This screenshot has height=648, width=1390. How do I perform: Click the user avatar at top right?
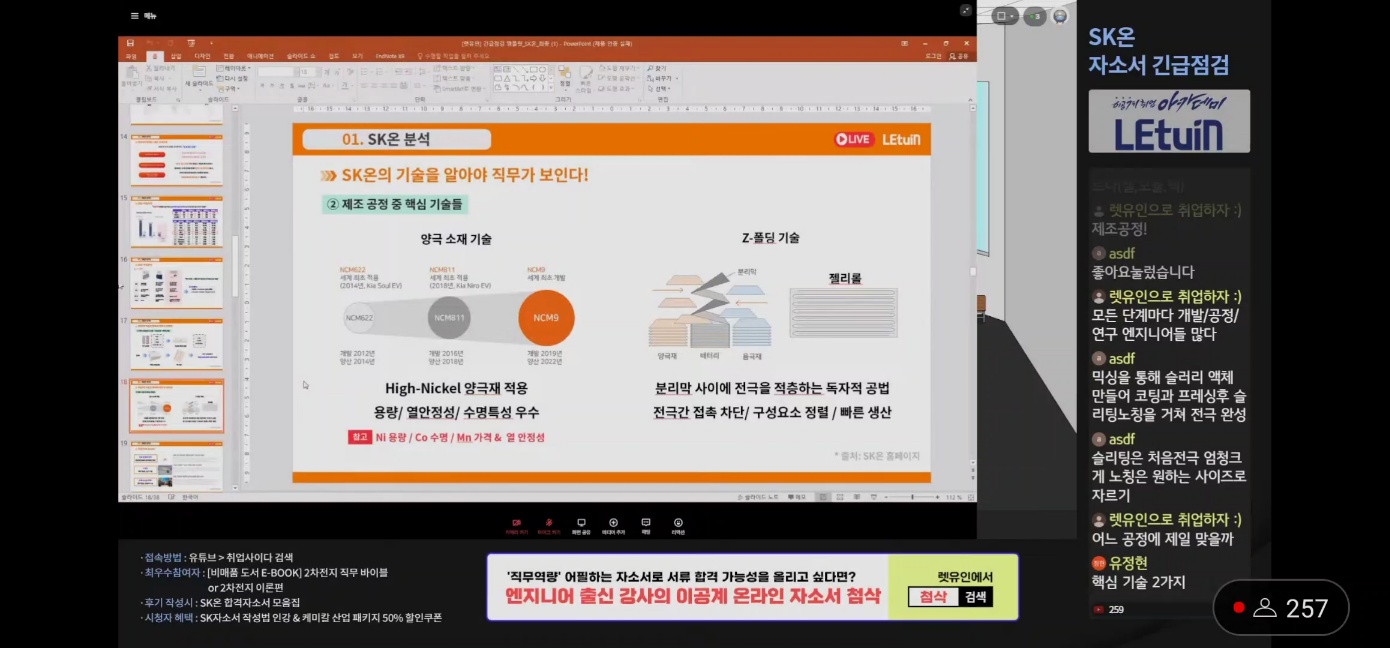[x=1060, y=16]
